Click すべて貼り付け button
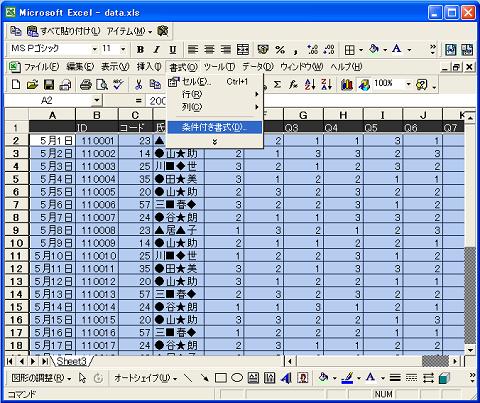Screen dimensions: 480x403 pos(64,31)
